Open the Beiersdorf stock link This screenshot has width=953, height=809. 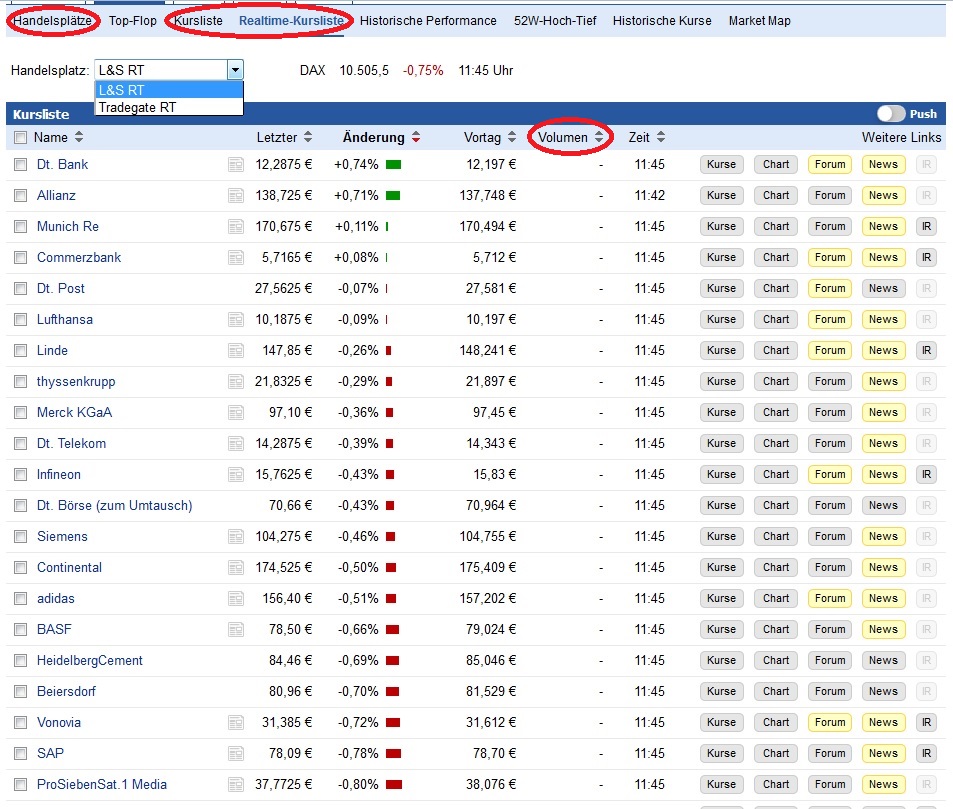66,692
